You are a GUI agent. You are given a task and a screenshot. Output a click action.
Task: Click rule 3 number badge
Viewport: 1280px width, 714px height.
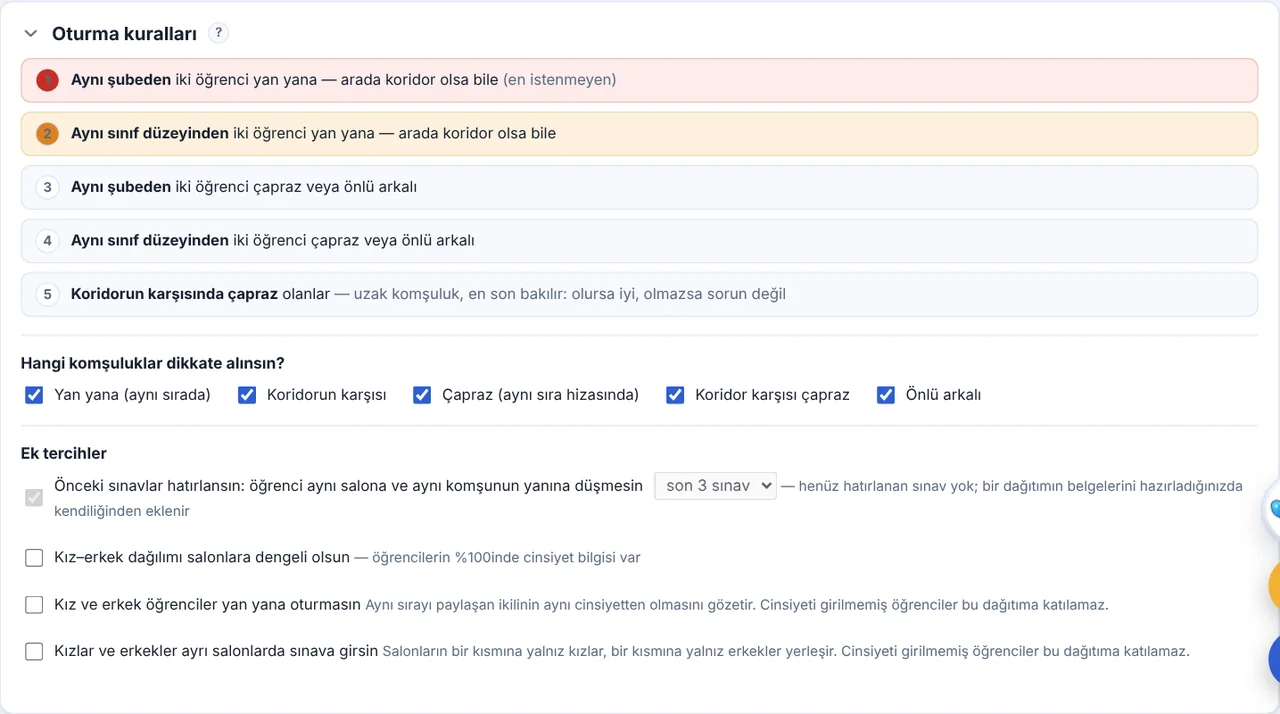coord(47,187)
